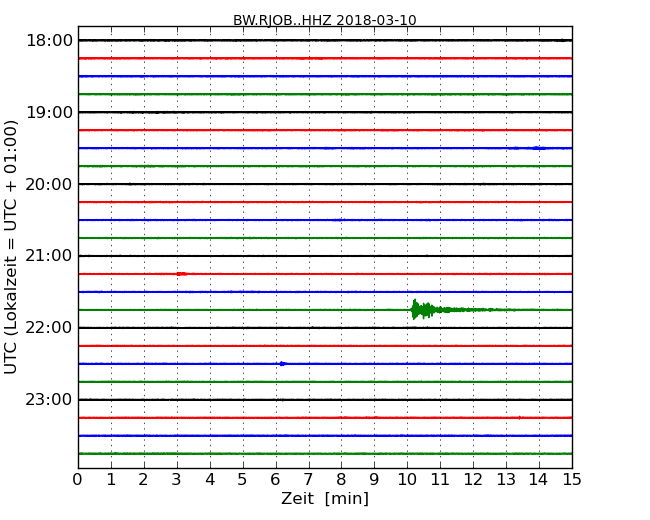The width and height of the screenshot is (650, 520).
Task: Click the y-axis label UTC (Lokalzeit = UTC + 01:00)
Action: [x=11, y=247]
